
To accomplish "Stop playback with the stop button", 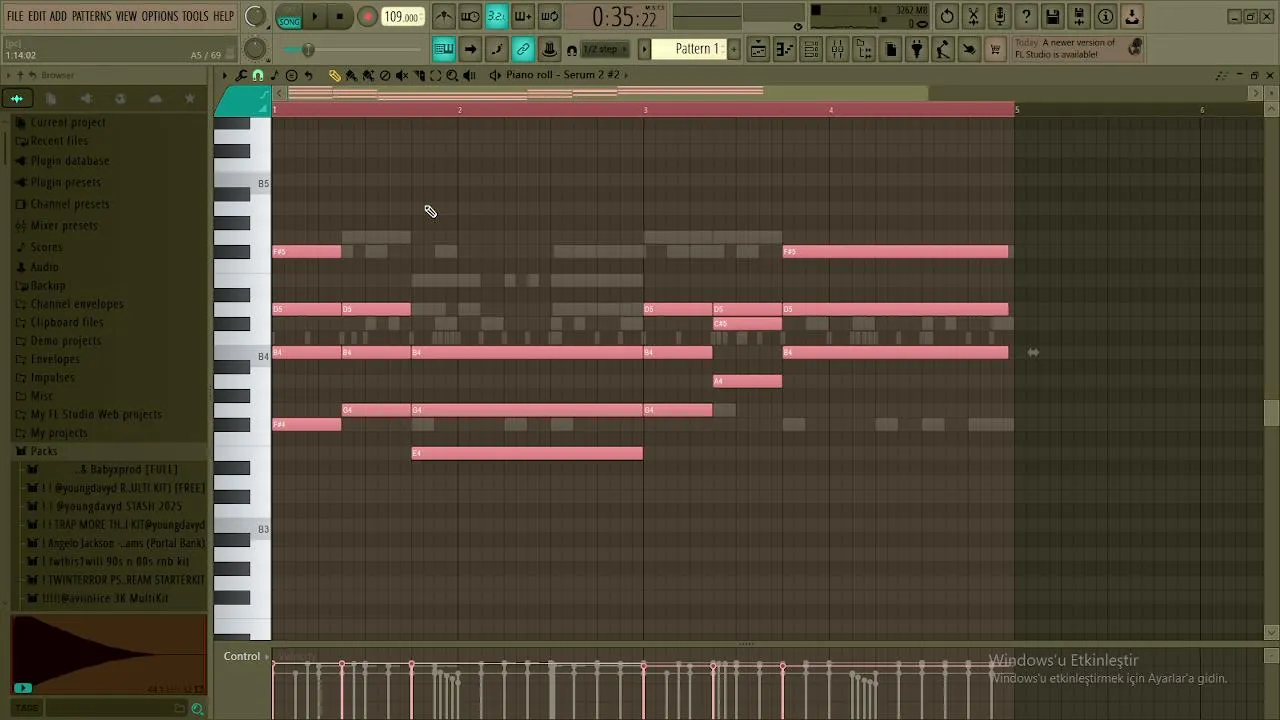I will [x=340, y=17].
